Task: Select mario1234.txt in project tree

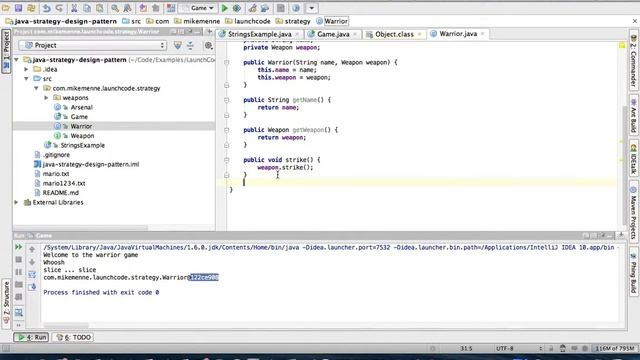Action: click(64, 184)
